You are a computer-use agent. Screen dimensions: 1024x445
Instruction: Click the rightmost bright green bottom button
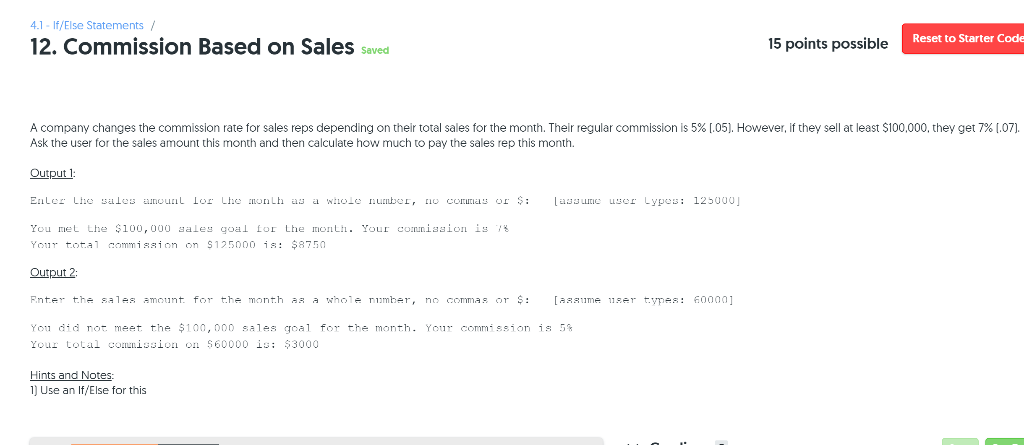tap(1004, 440)
